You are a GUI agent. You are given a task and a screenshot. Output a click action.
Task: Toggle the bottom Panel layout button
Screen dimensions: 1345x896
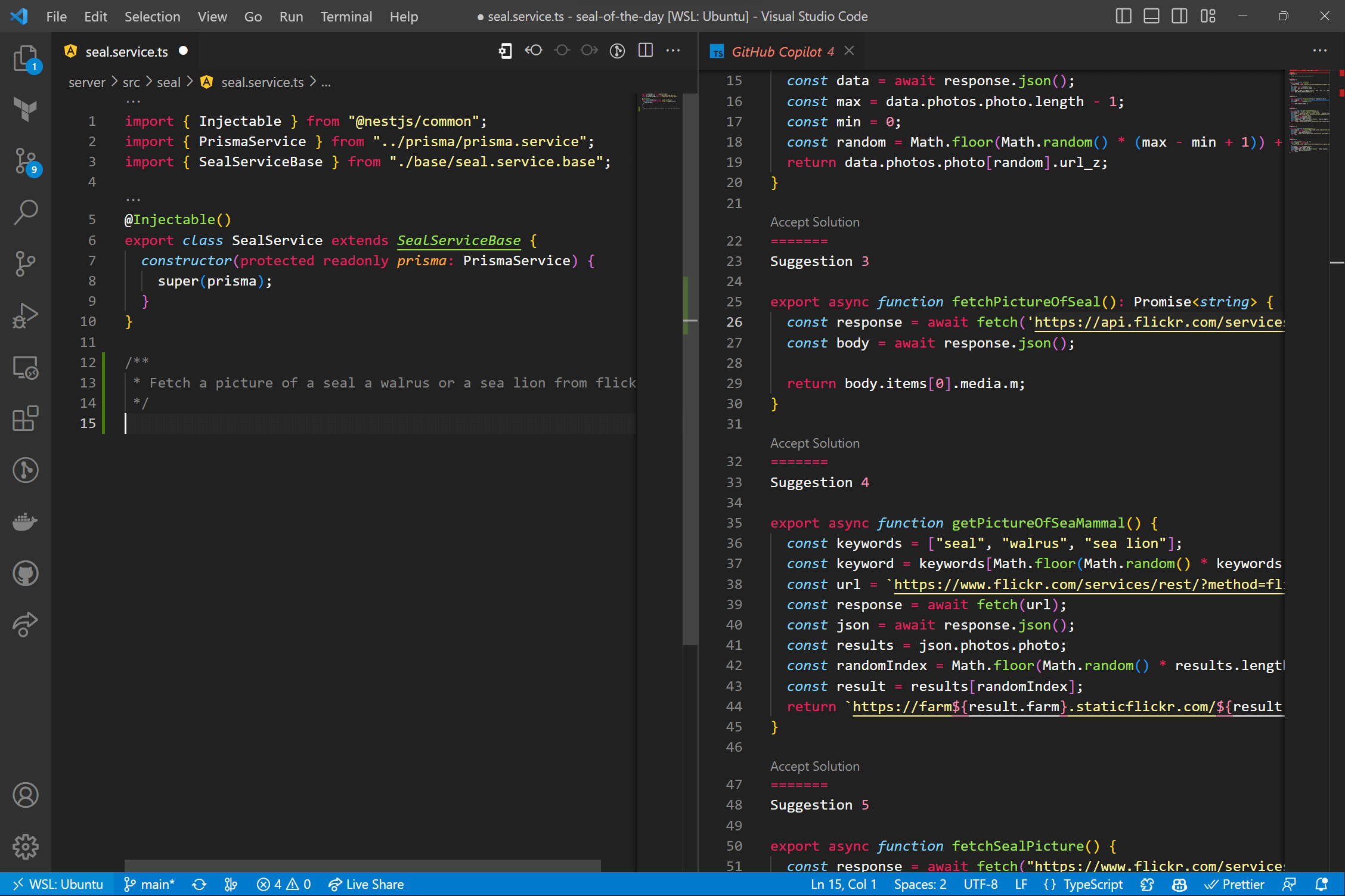[1151, 16]
